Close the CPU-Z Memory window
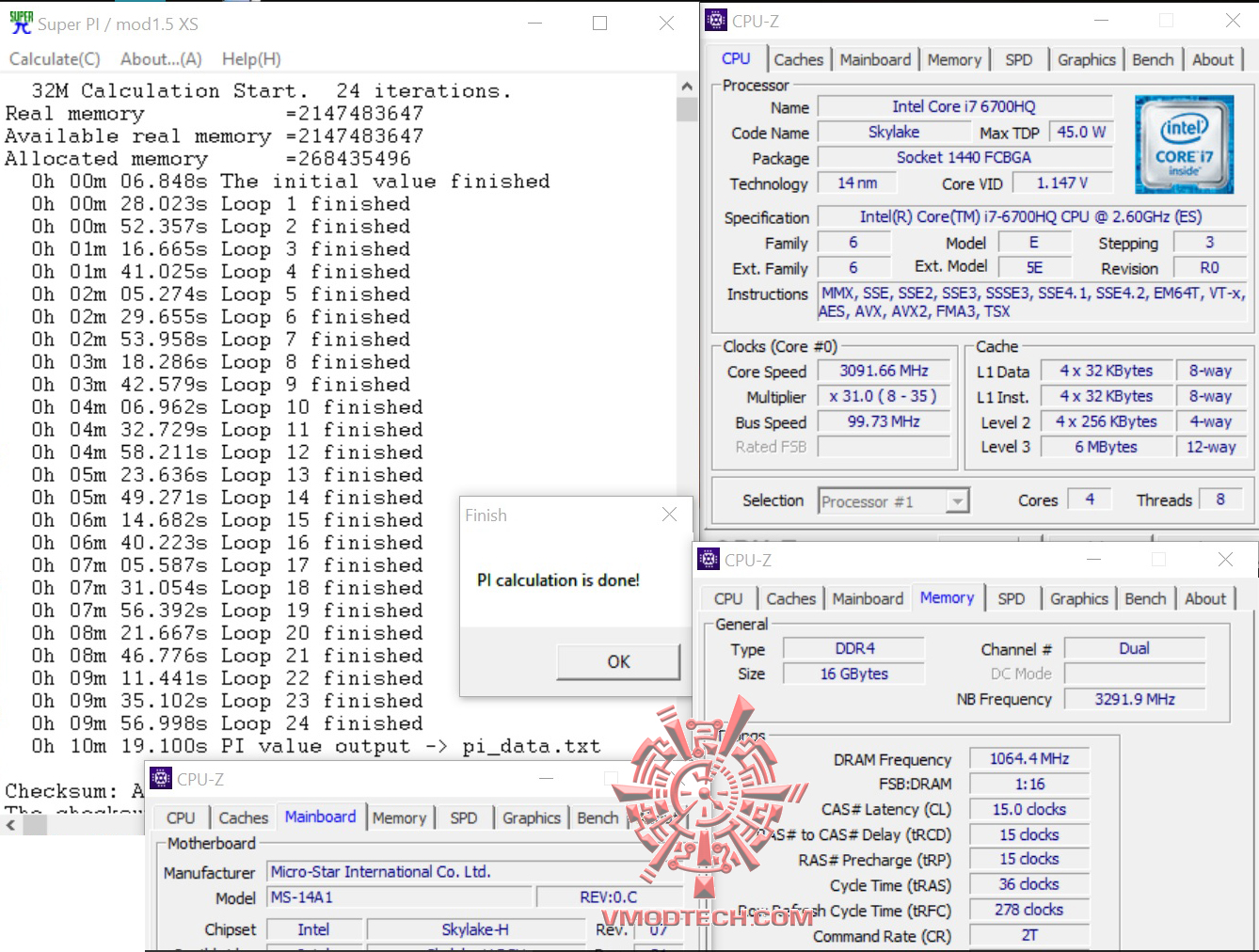 pyautogui.click(x=1225, y=559)
